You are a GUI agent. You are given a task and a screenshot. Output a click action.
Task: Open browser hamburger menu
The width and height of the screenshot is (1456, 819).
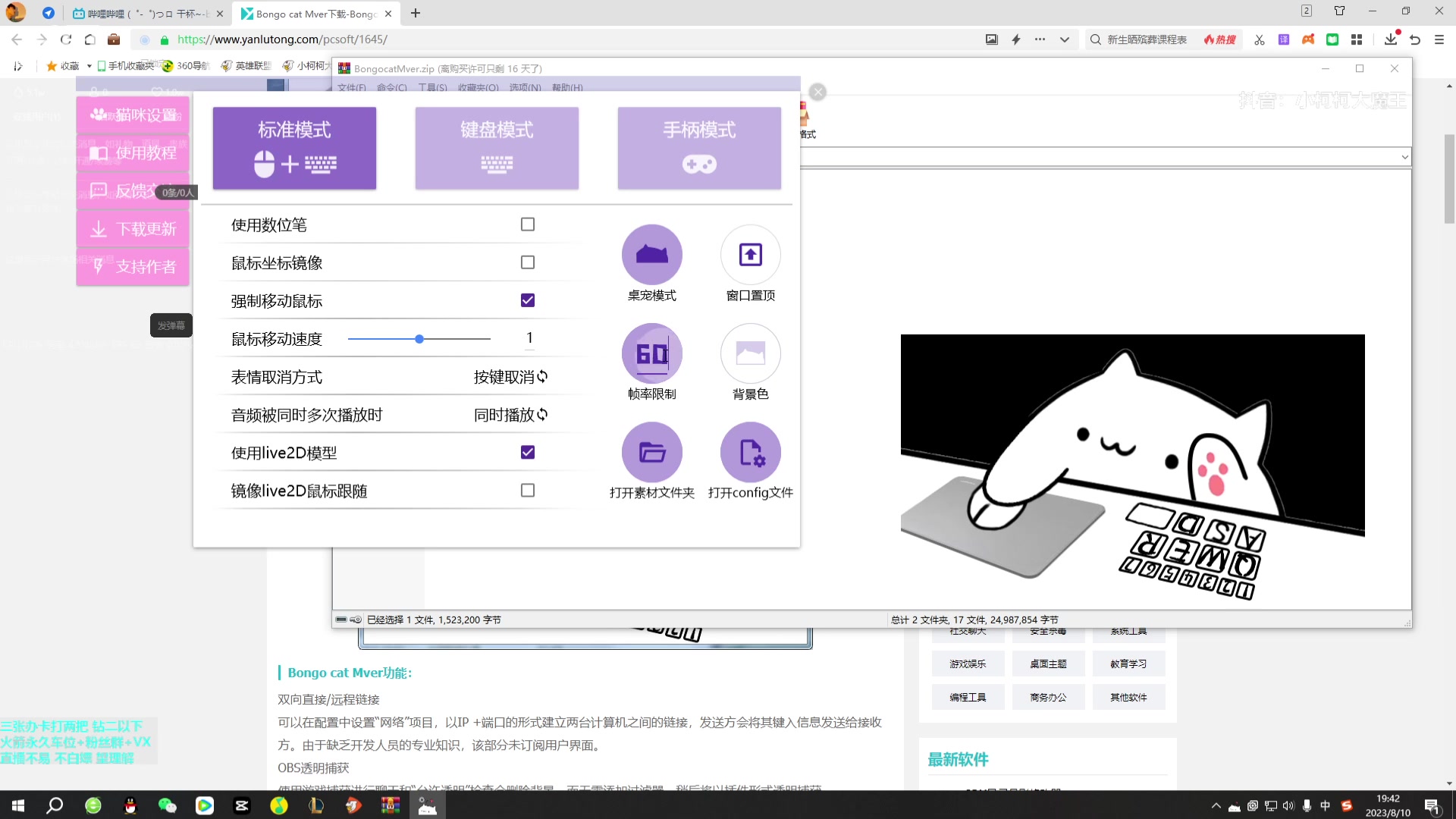(1439, 39)
